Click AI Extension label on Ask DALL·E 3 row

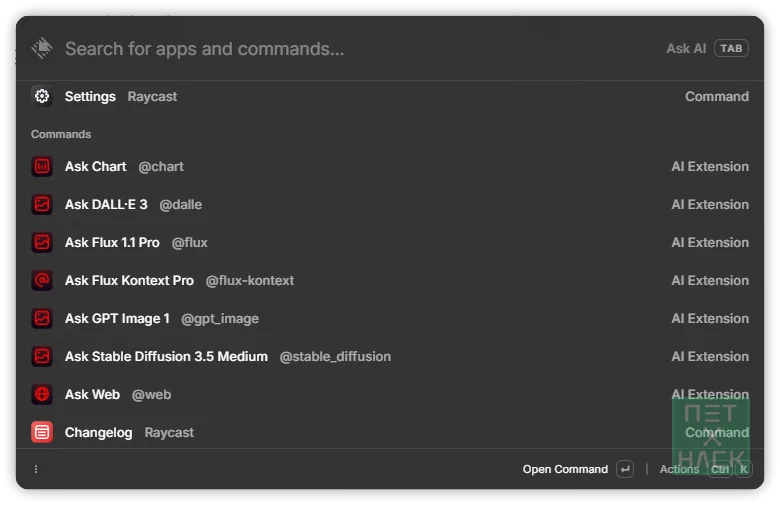click(x=710, y=204)
